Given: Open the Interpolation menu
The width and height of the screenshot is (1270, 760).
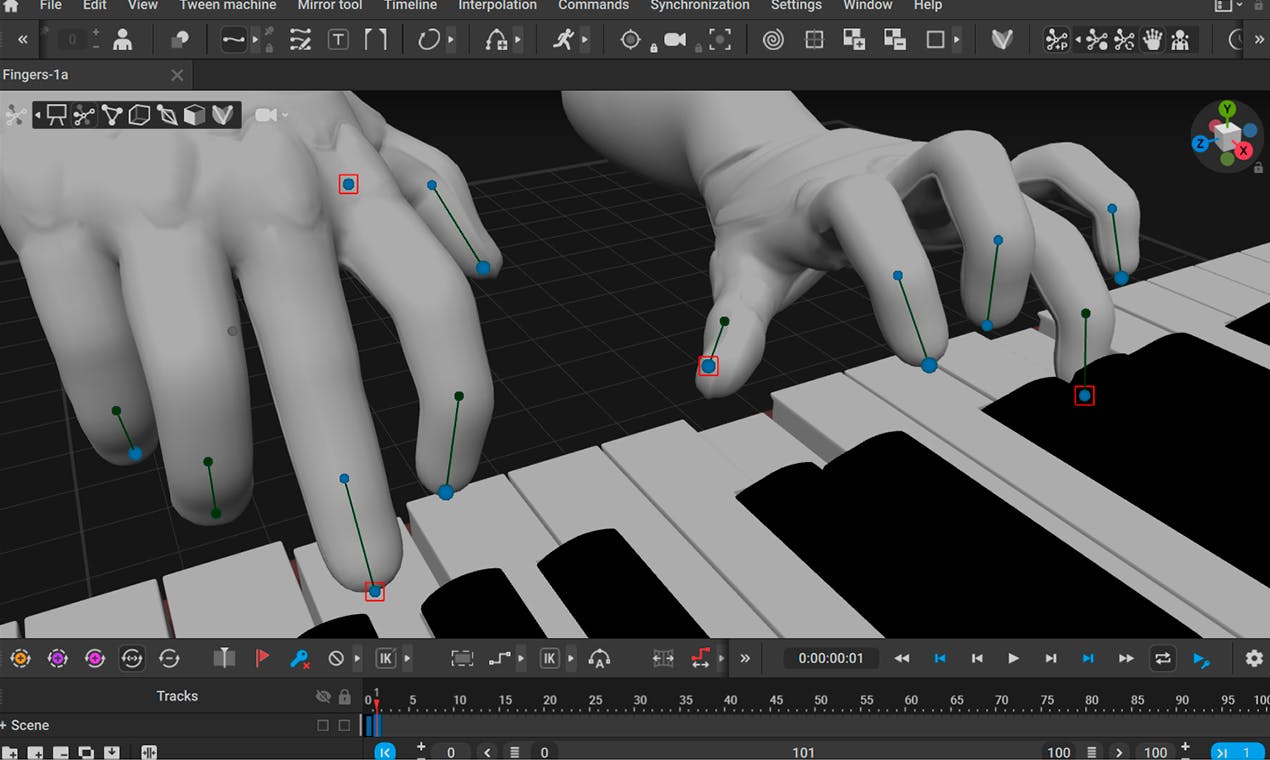Looking at the screenshot, I should tap(497, 5).
